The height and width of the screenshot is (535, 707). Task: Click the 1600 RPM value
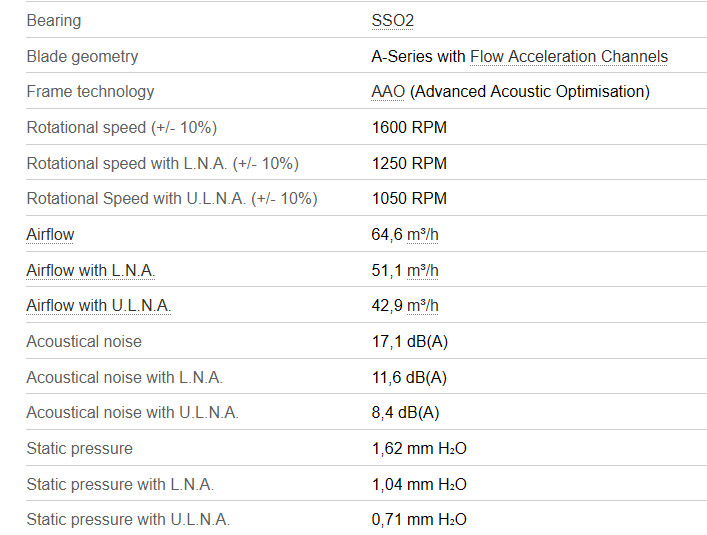409,127
